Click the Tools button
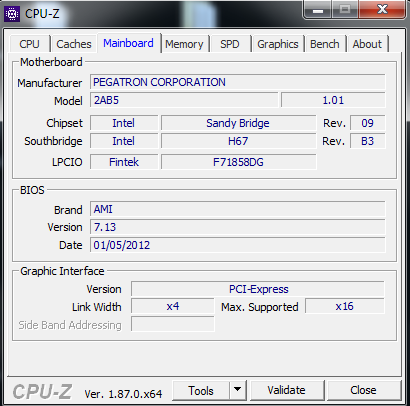This screenshot has height=406, width=410. (201, 390)
